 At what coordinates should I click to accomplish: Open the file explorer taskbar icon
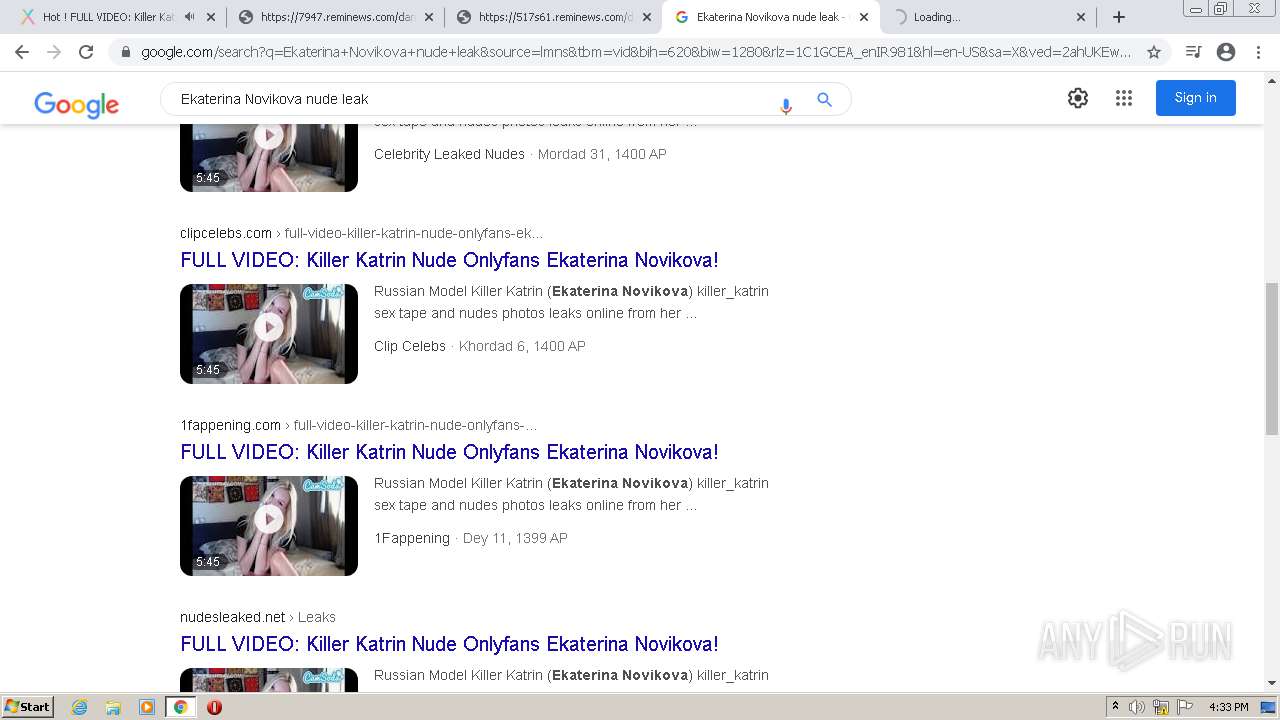(113, 707)
